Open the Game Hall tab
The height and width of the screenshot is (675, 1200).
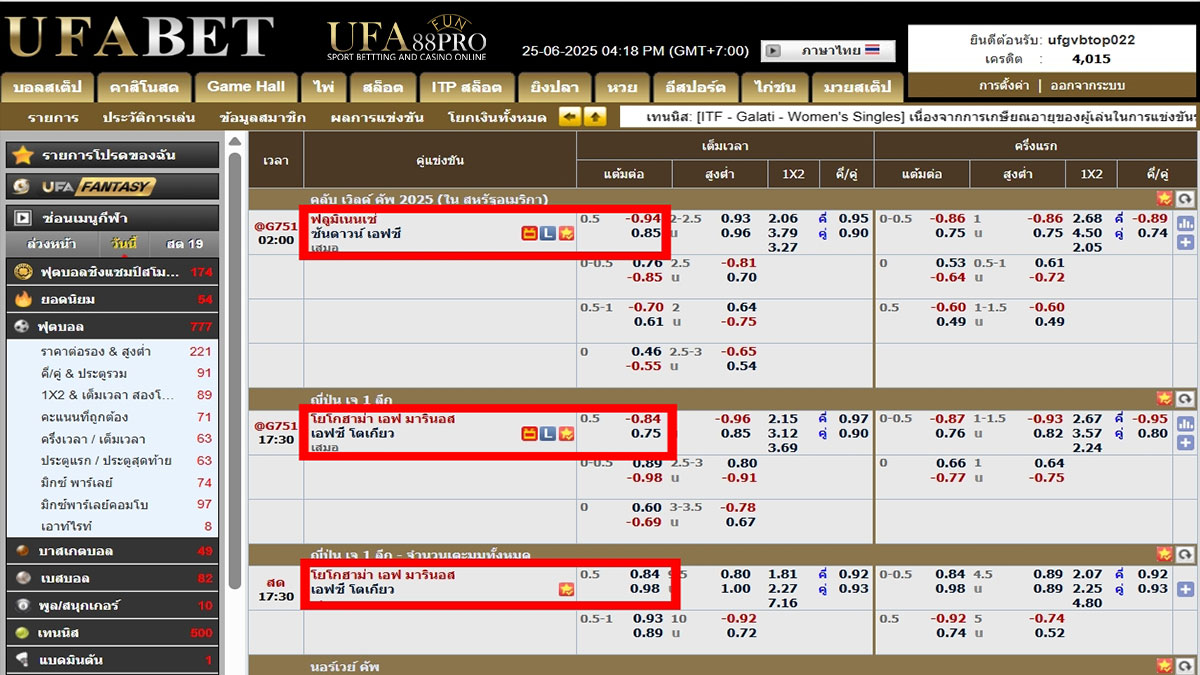pos(246,87)
